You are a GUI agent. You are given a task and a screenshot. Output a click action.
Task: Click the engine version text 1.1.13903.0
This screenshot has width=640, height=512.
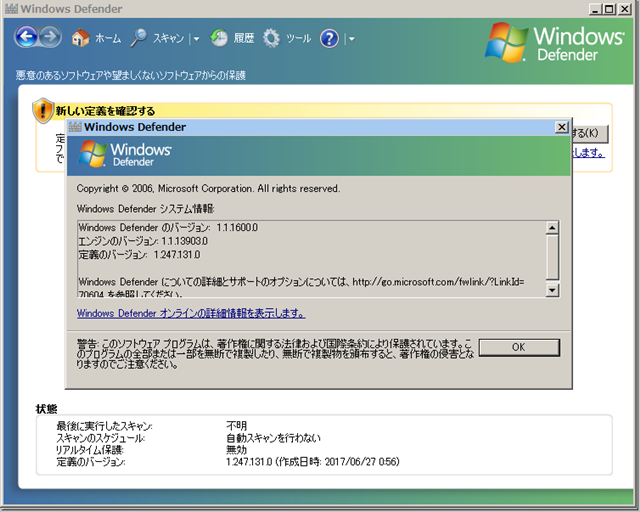coord(184,241)
